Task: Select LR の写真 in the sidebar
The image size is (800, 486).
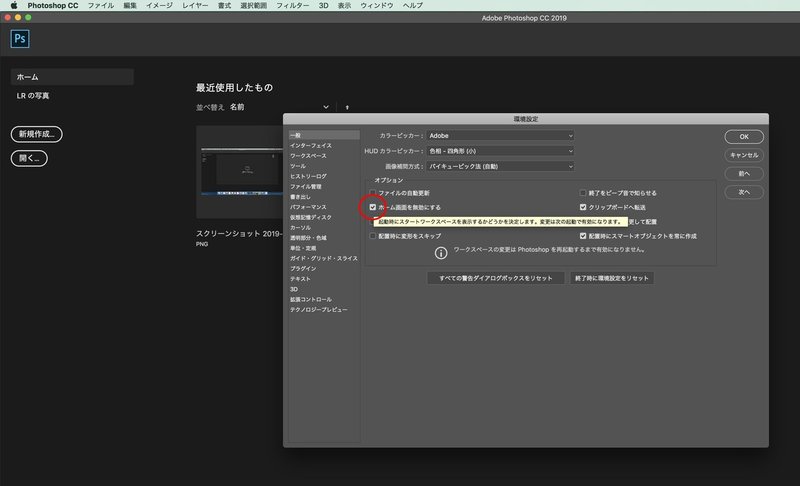Action: coord(33,96)
